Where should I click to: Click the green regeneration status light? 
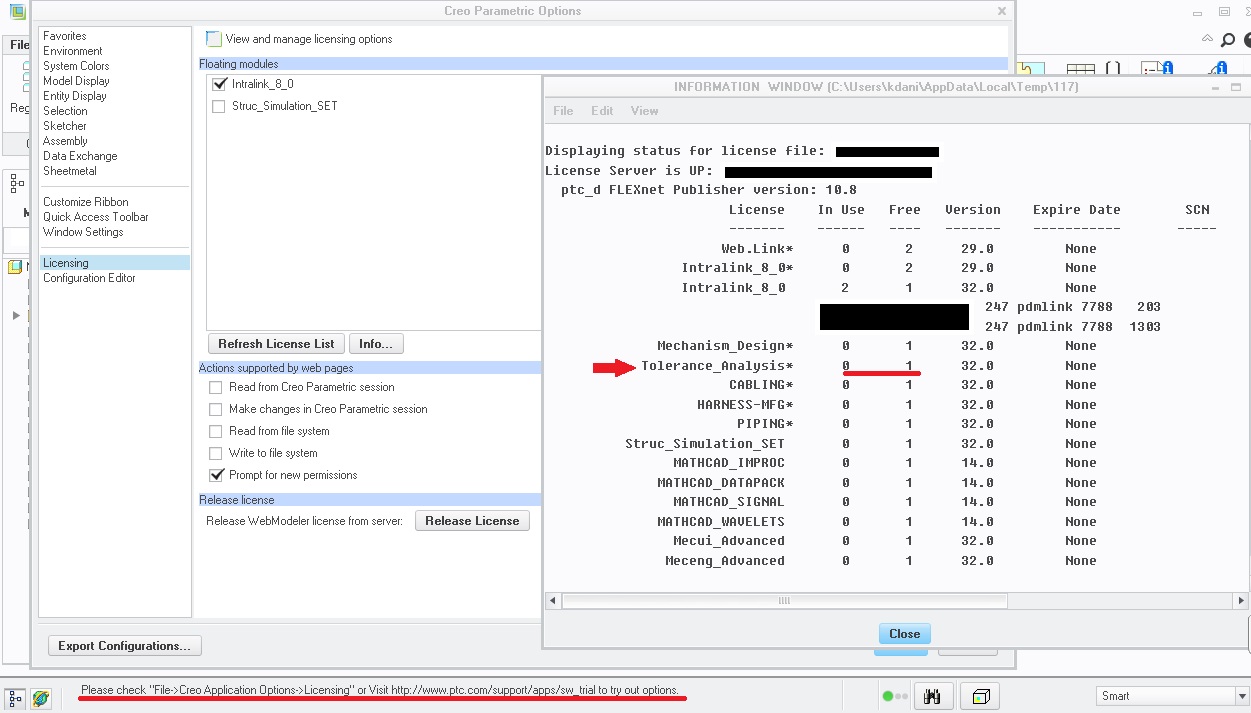click(888, 696)
